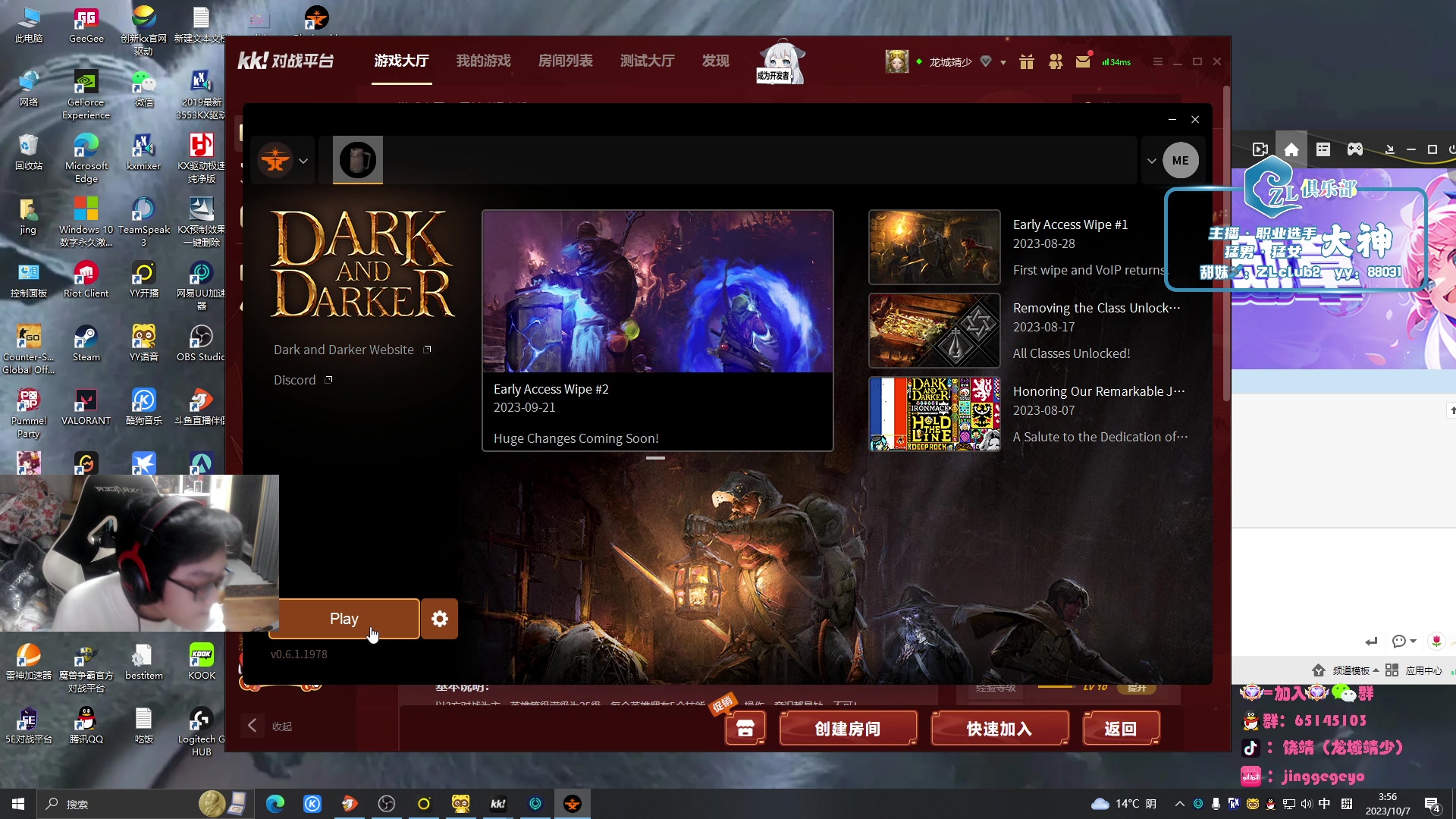Image resolution: width=1456 pixels, height=819 pixels.
Task: Open 腾讯QQ desktop shortcut
Action: [x=86, y=726]
